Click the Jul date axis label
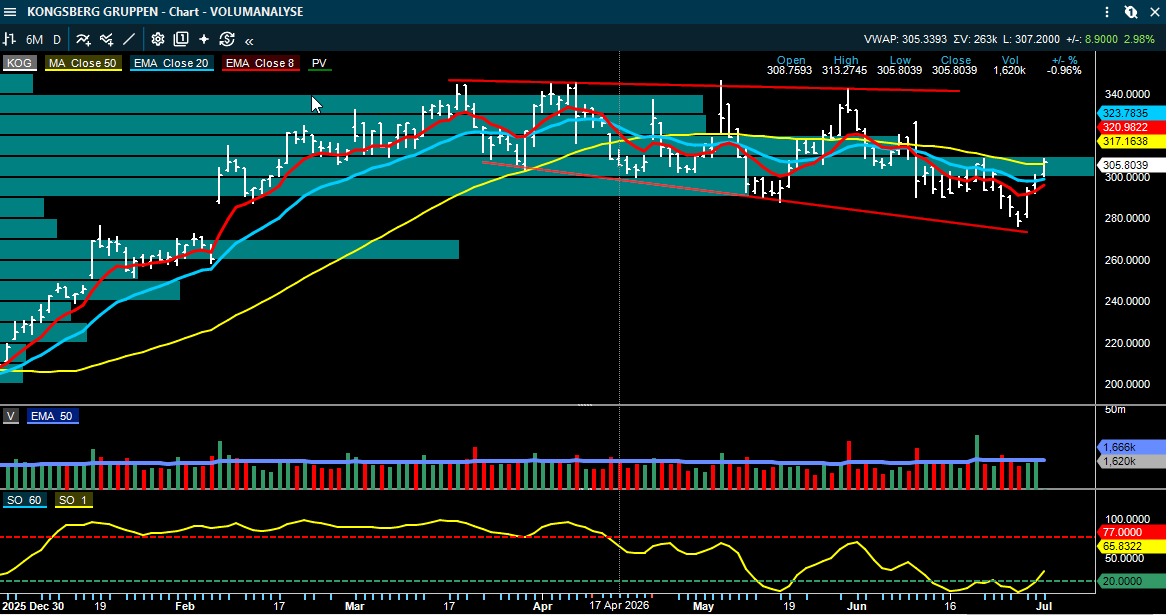Screen dimensions: 1166x615 (1044, 606)
